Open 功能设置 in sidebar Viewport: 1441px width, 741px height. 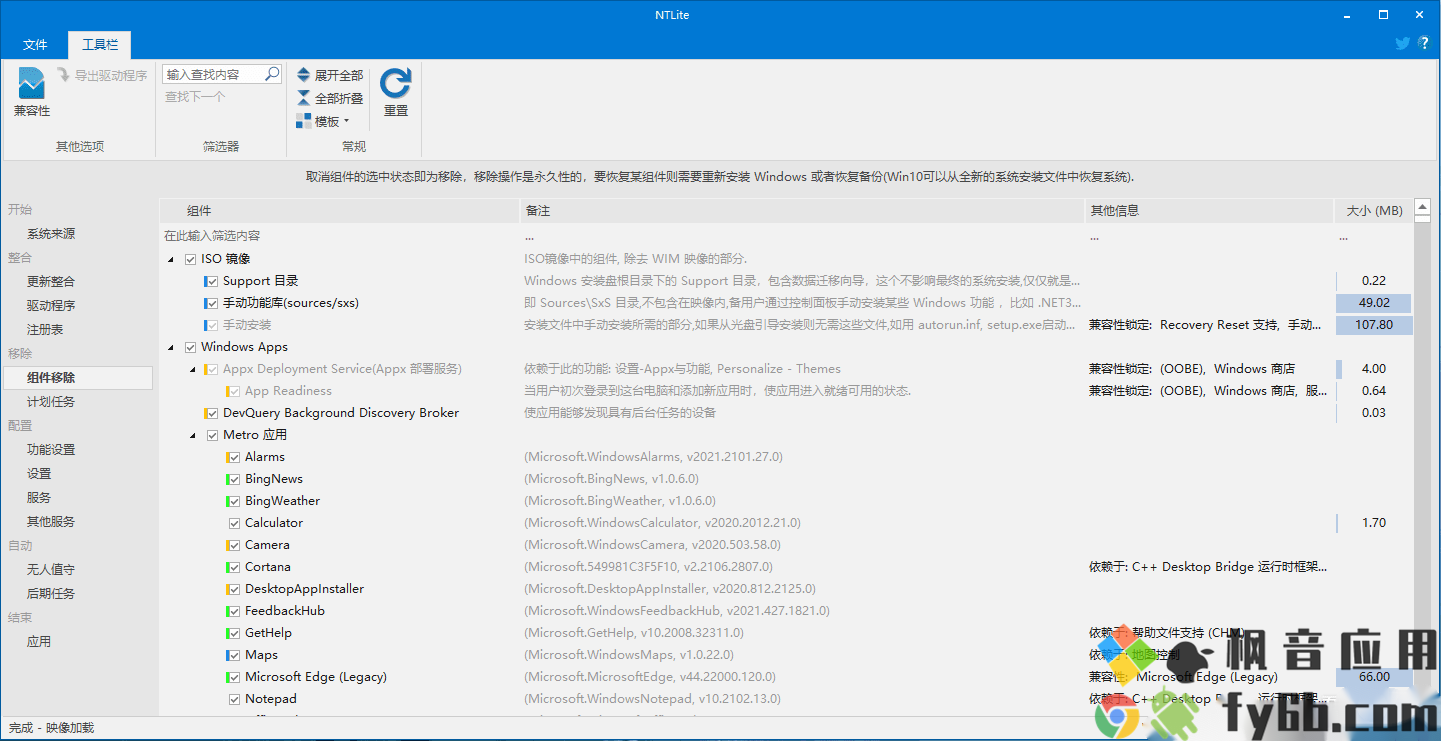click(51, 450)
